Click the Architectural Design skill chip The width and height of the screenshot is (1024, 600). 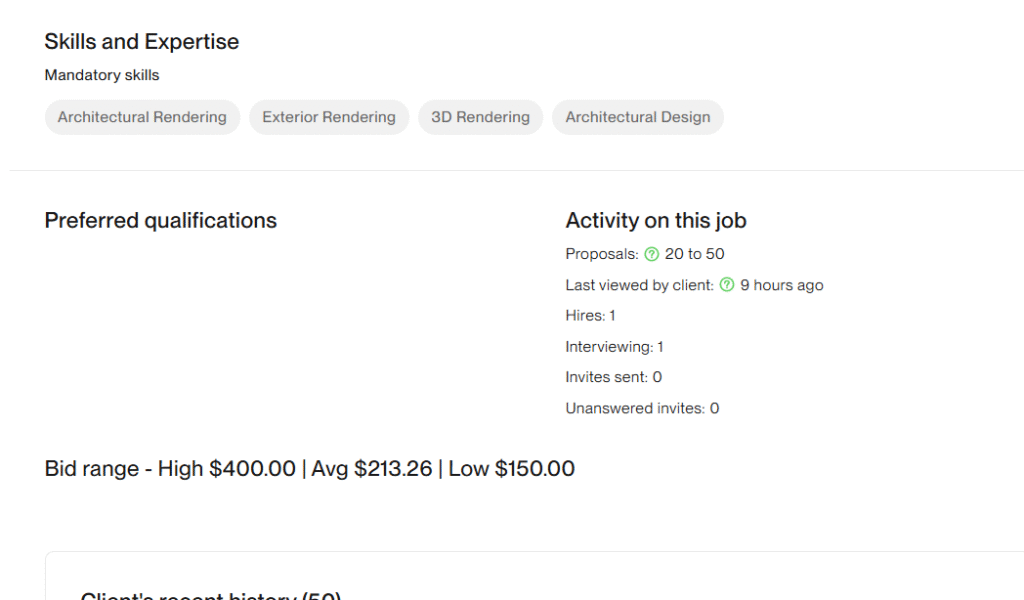pyautogui.click(x=637, y=117)
